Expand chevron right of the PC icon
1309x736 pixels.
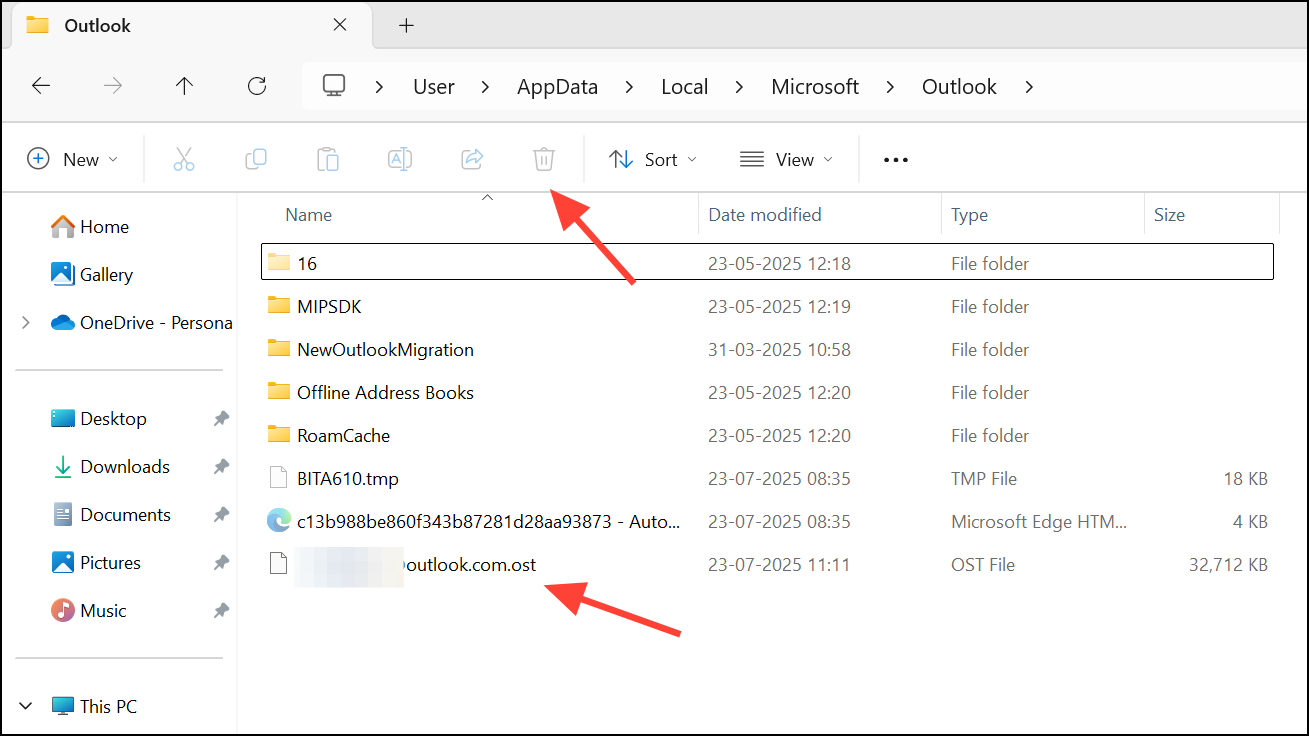pos(380,87)
